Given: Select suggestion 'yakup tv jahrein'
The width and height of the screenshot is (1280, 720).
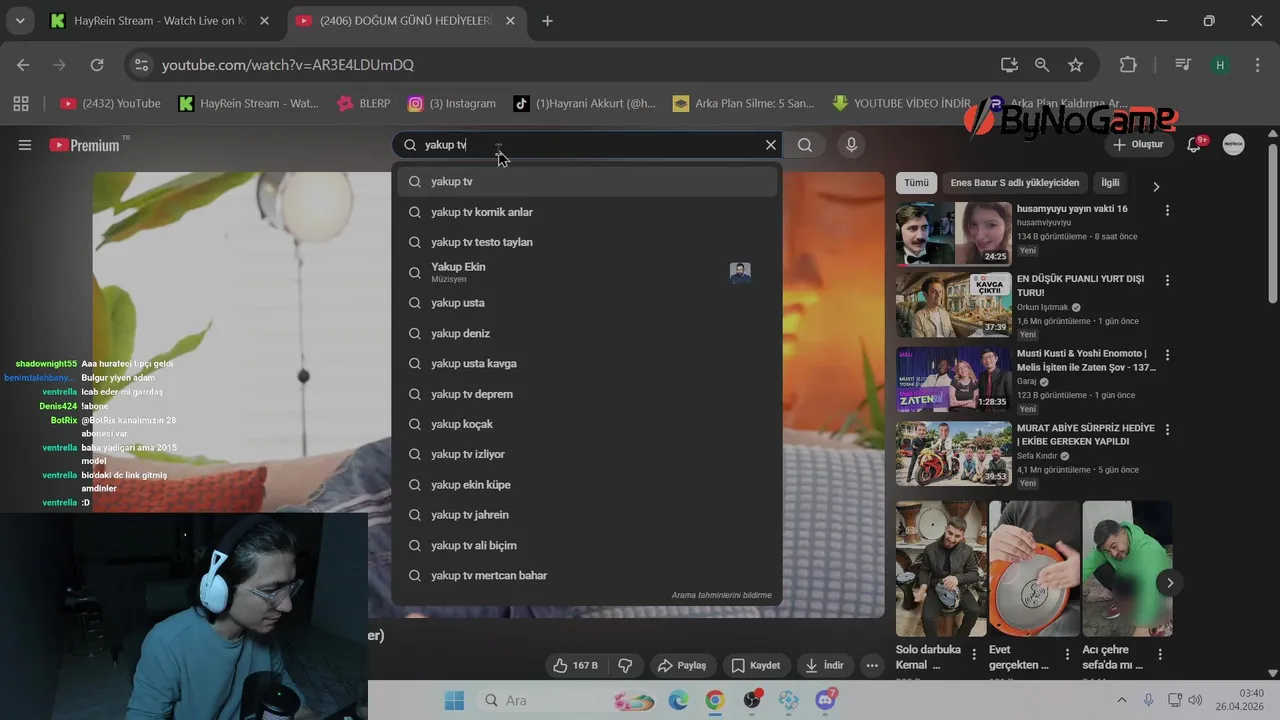Looking at the screenshot, I should pyautogui.click(x=587, y=515).
